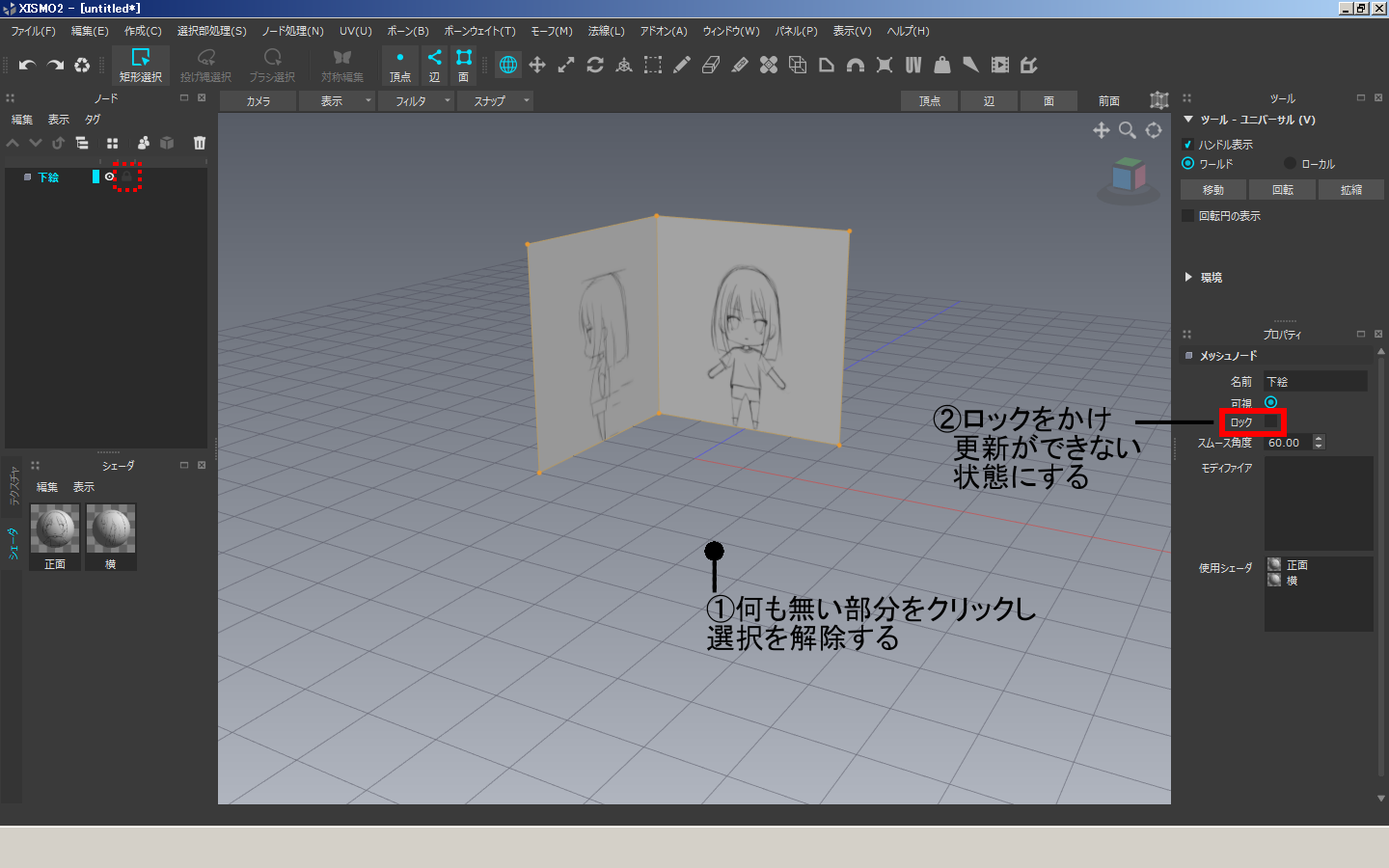Click スムース角度 stepper arrows
The height and width of the screenshot is (868, 1389).
coord(1319,442)
